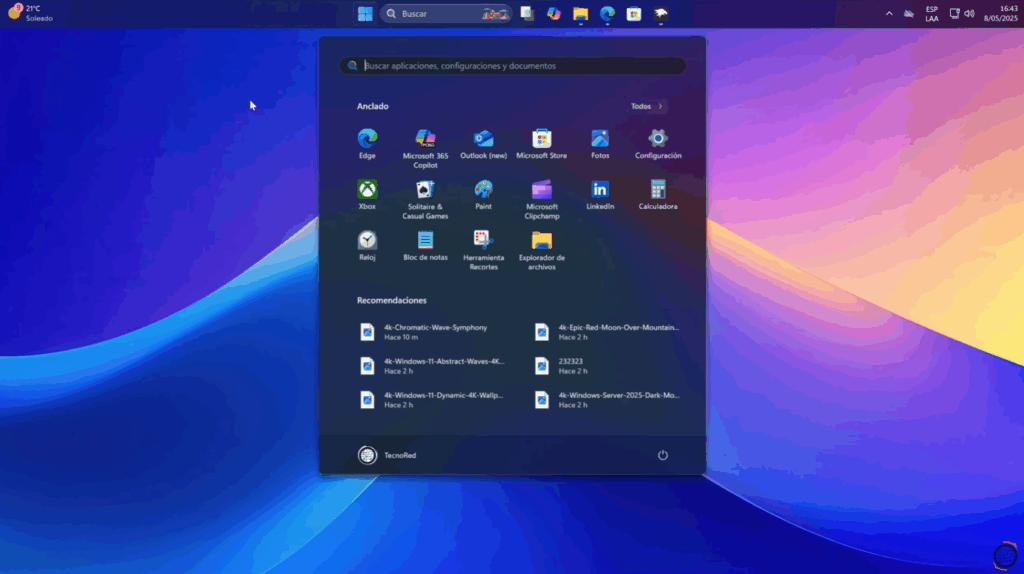This screenshot has width=1024, height=574.
Task: Open the volume control in the system tray
Action: pyautogui.click(x=969, y=14)
